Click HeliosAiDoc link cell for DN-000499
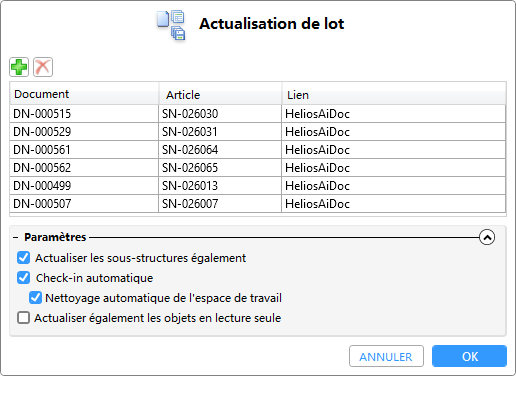This screenshot has height=408, width=516. (x=394, y=186)
